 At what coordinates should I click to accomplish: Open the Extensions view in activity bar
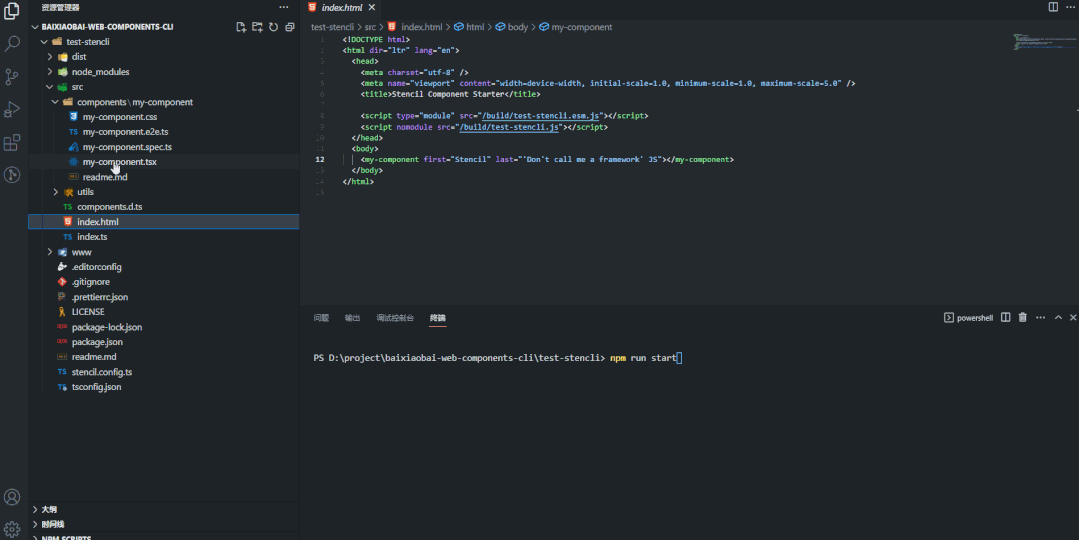(x=12, y=143)
